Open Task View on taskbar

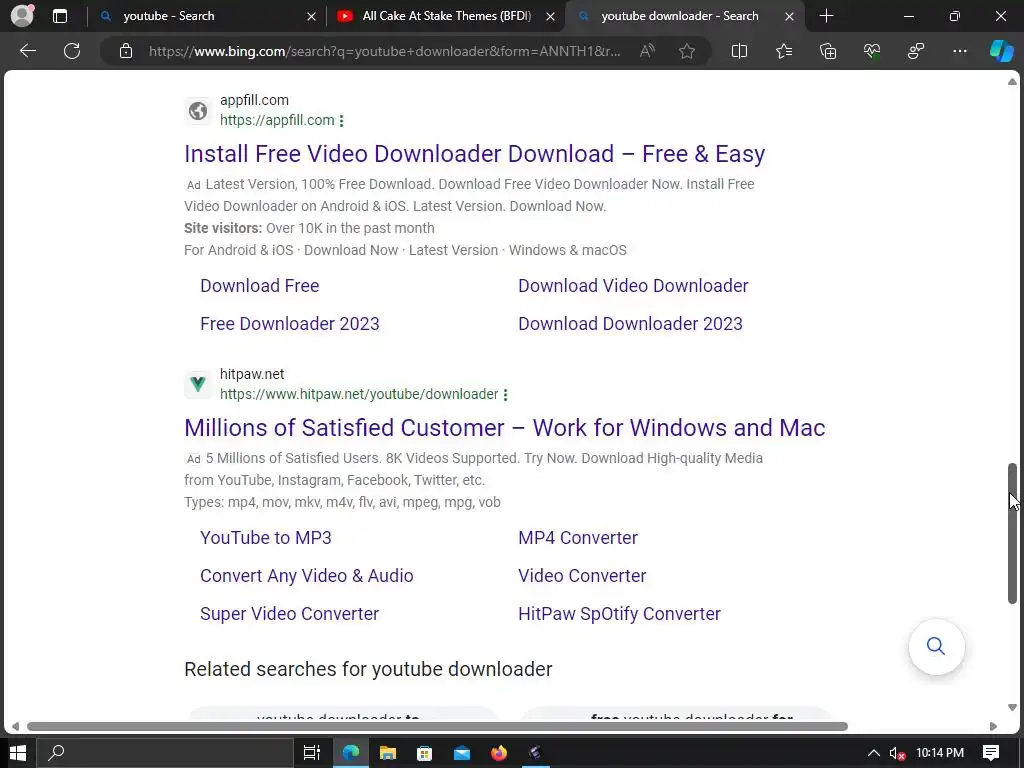tap(312, 753)
